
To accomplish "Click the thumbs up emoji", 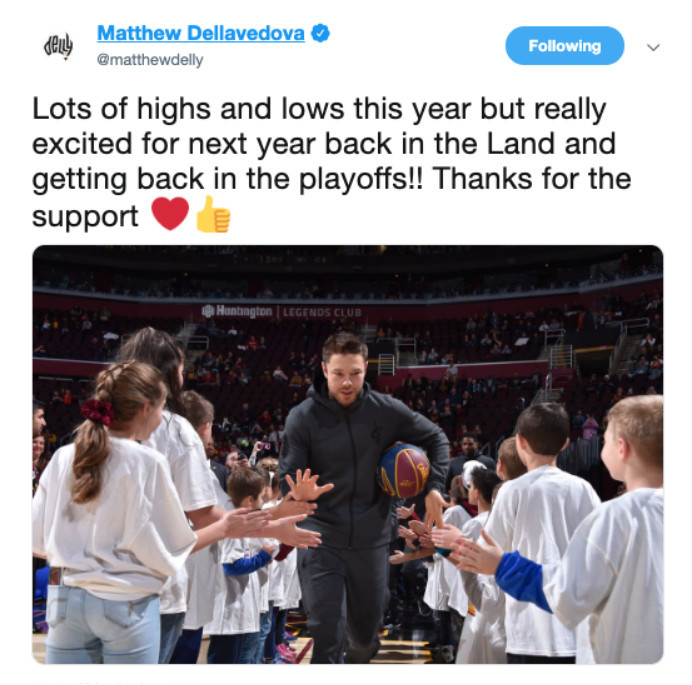I will (x=213, y=214).
